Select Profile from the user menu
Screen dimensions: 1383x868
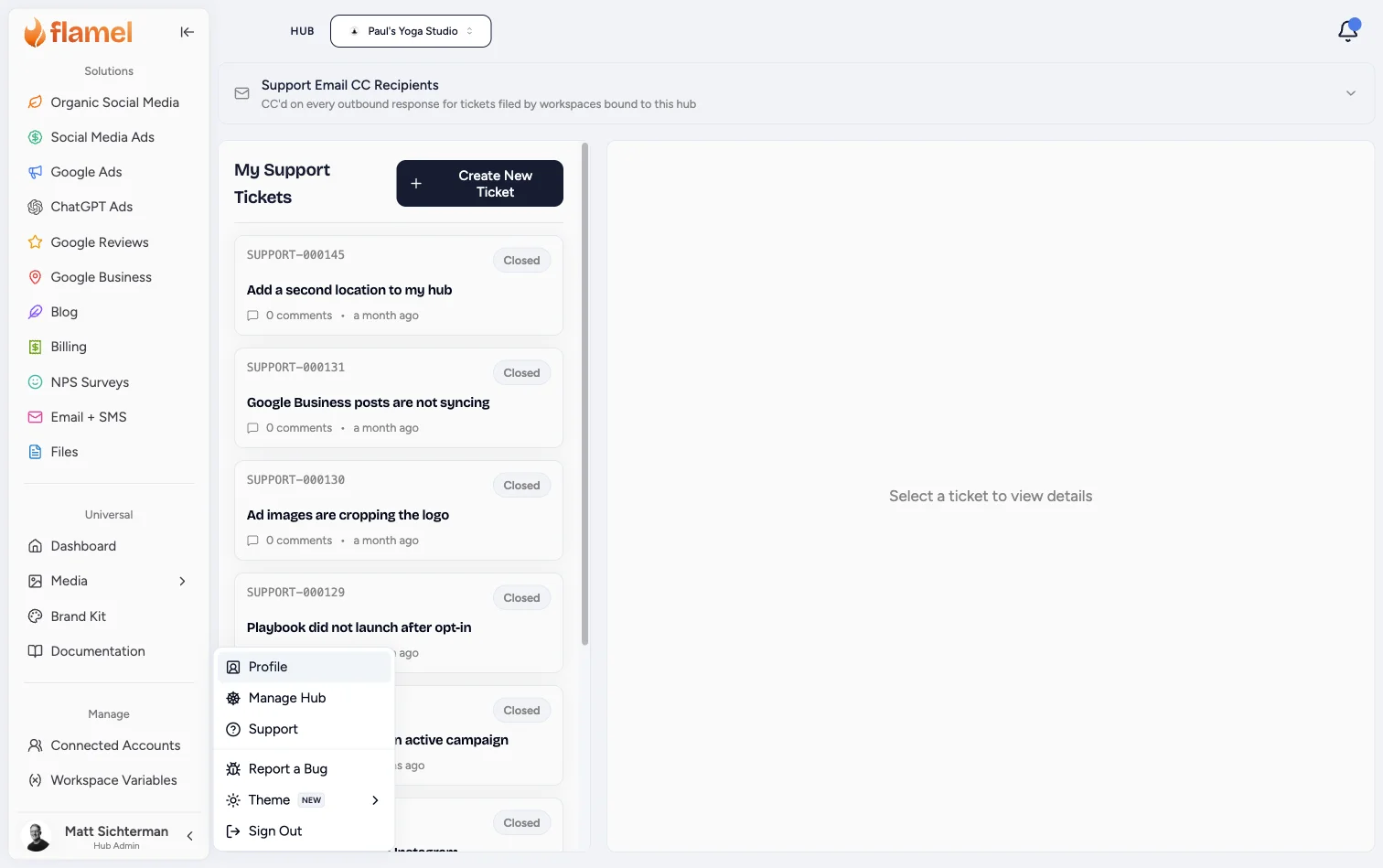point(305,667)
